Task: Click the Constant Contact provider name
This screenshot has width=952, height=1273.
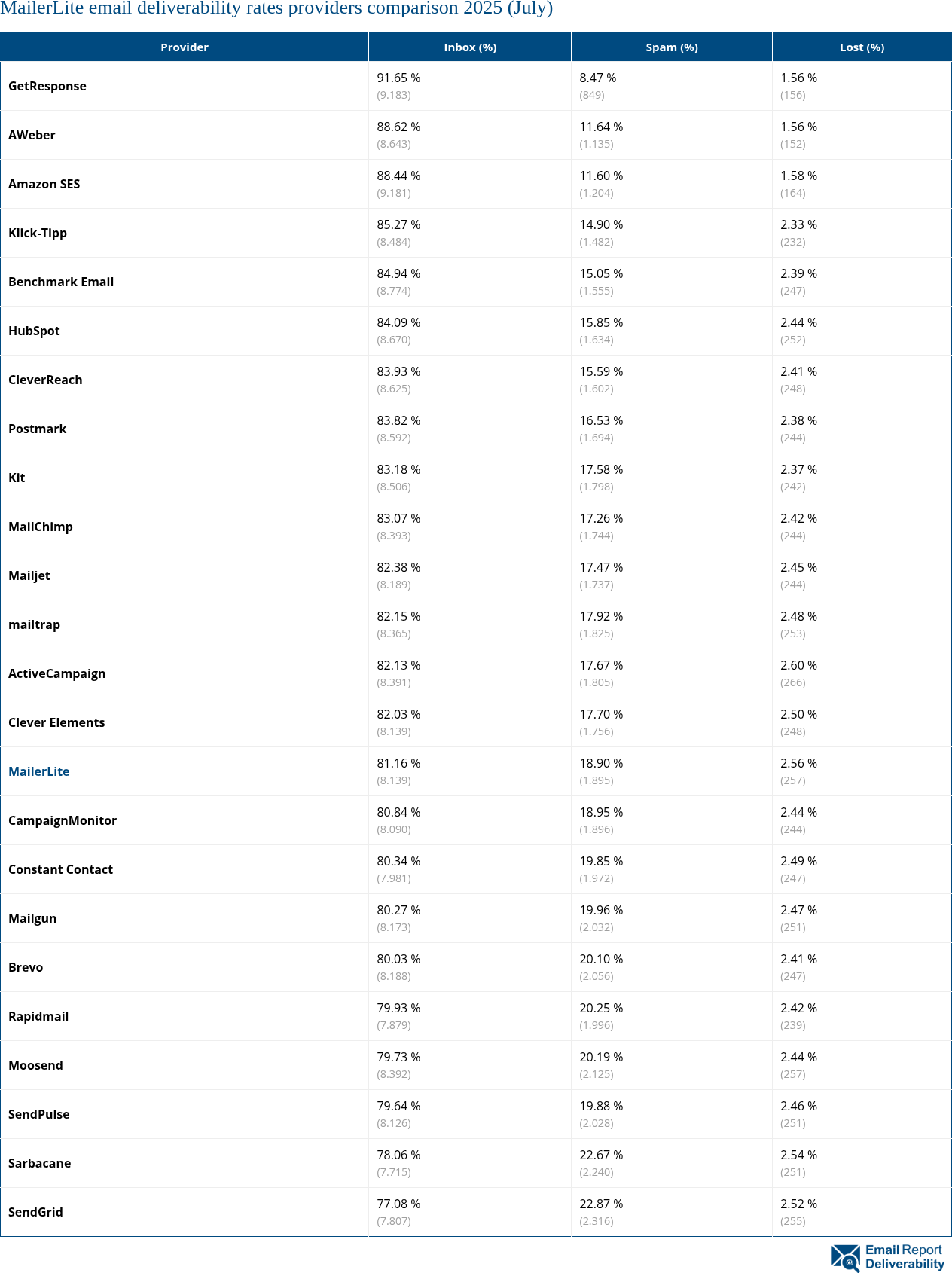Action: (61, 869)
